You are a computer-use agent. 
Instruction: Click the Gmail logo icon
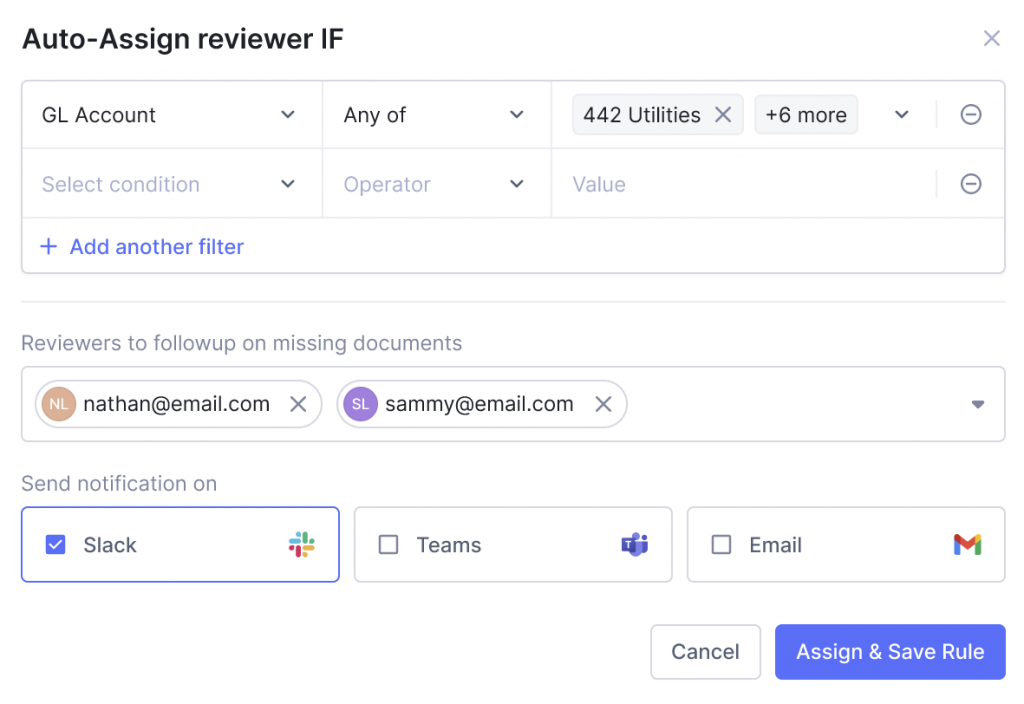tap(967, 545)
